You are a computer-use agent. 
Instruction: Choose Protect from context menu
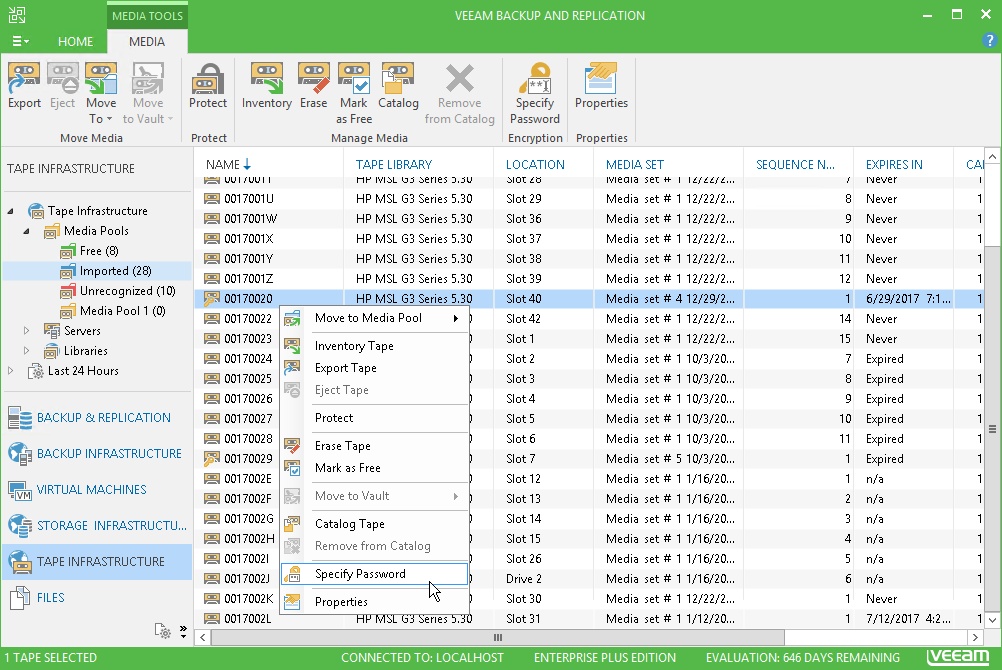(375, 417)
